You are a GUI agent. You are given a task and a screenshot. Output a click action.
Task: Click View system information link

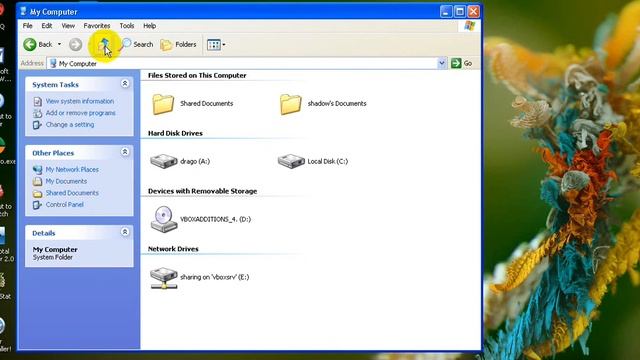coord(80,101)
